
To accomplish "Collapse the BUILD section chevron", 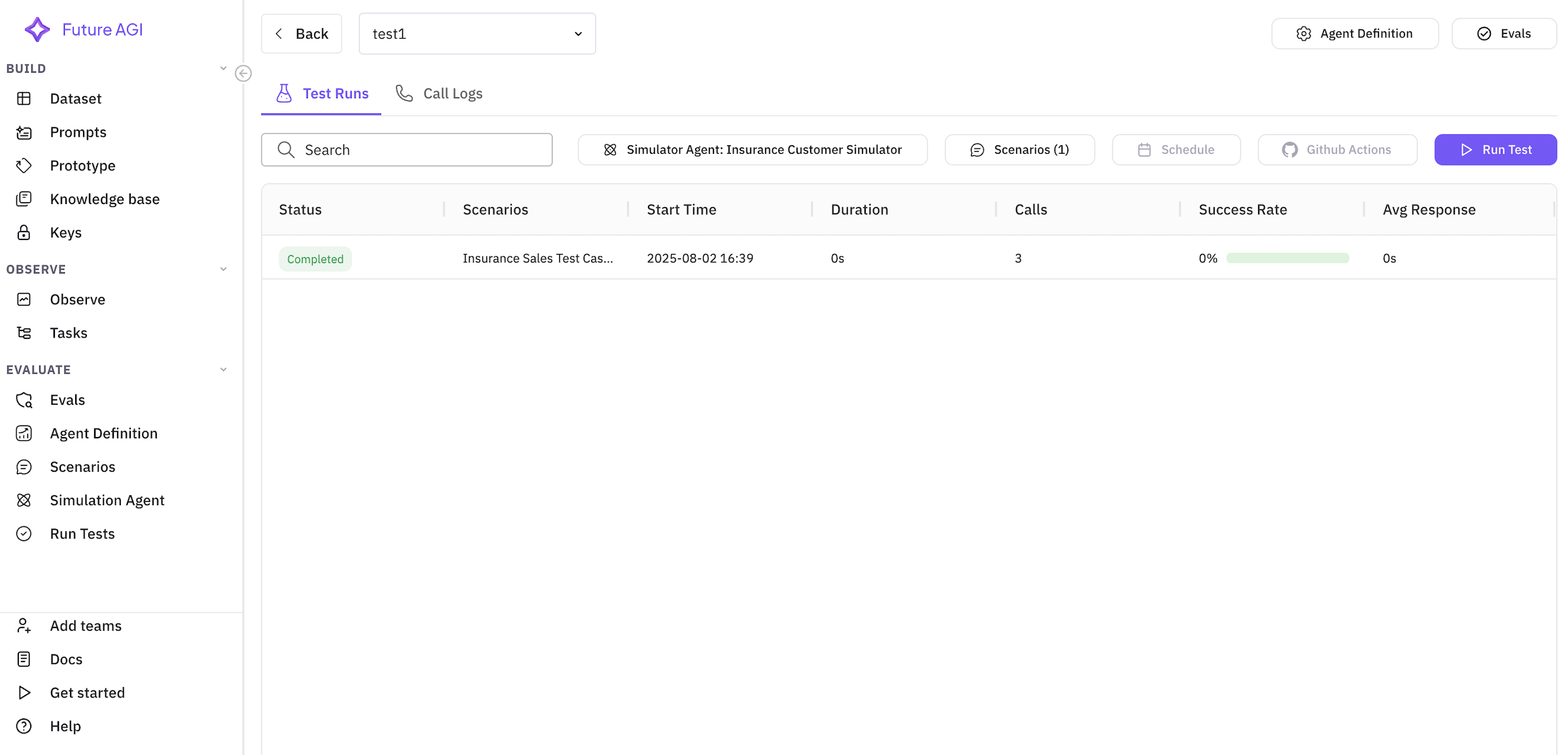I will pos(223,69).
